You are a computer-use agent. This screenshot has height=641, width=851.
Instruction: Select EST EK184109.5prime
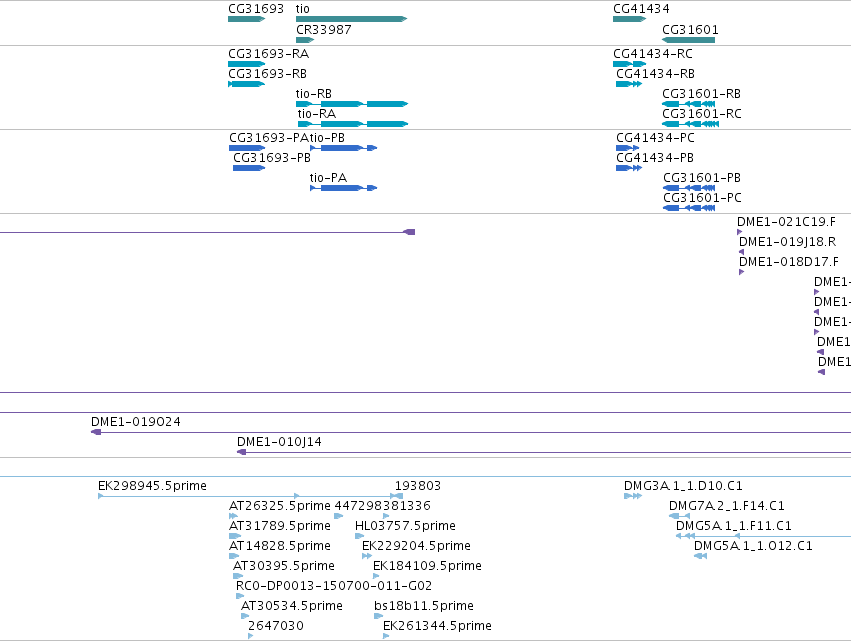point(376,576)
